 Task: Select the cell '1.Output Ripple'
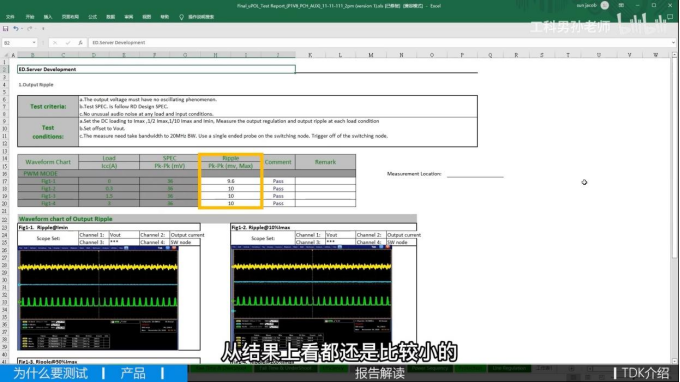click(x=36, y=85)
